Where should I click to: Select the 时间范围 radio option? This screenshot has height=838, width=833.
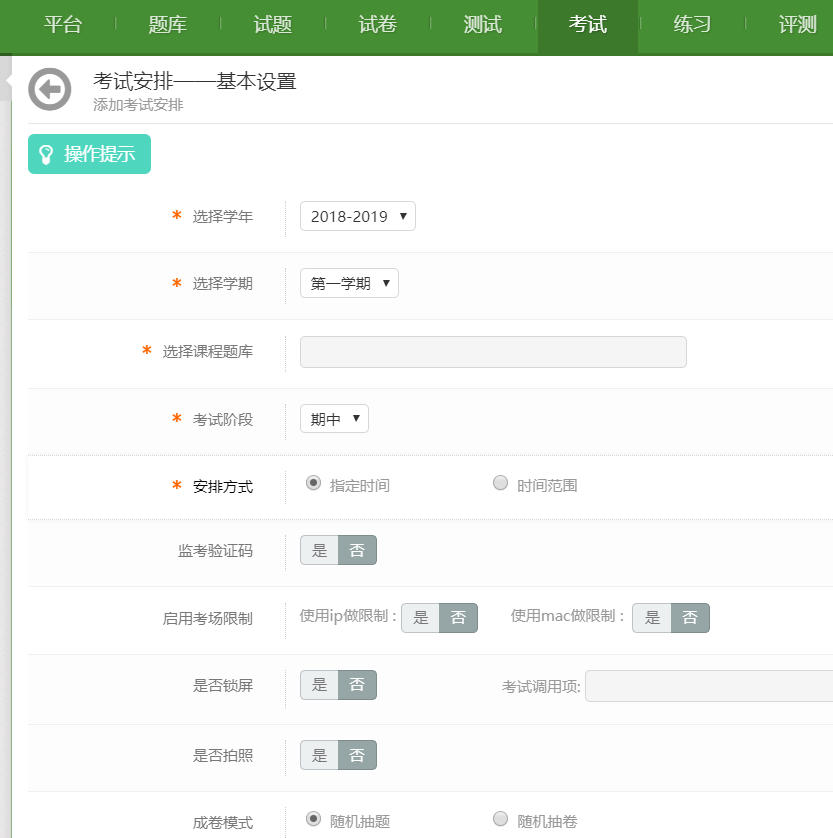(x=501, y=484)
